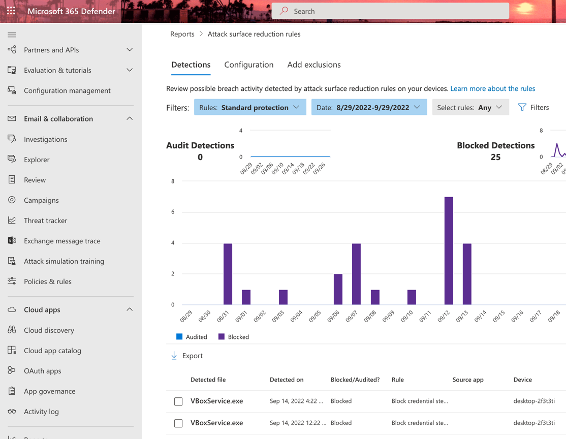Open the Date range filter dropdown

[369, 107]
